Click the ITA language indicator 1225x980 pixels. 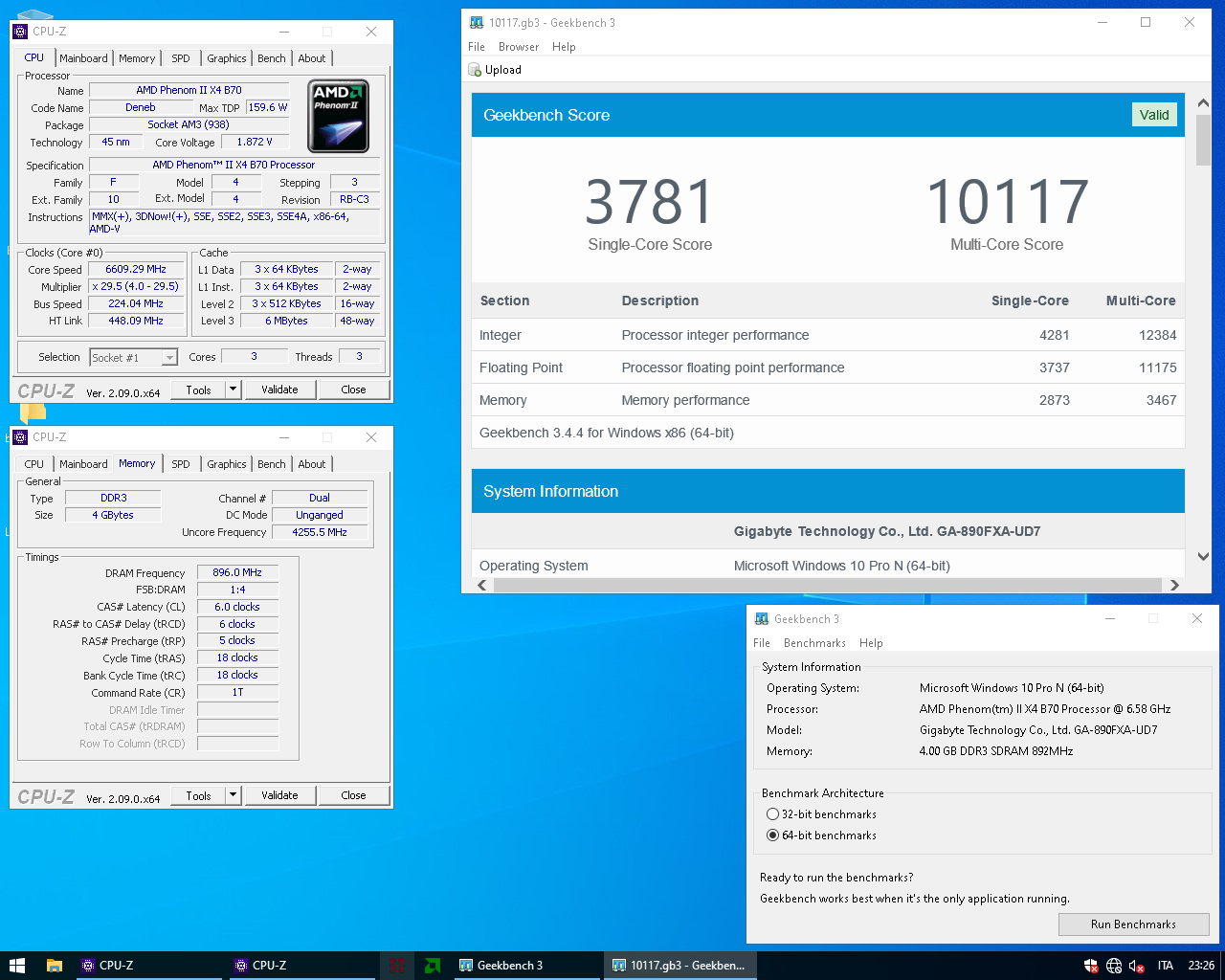(1165, 966)
